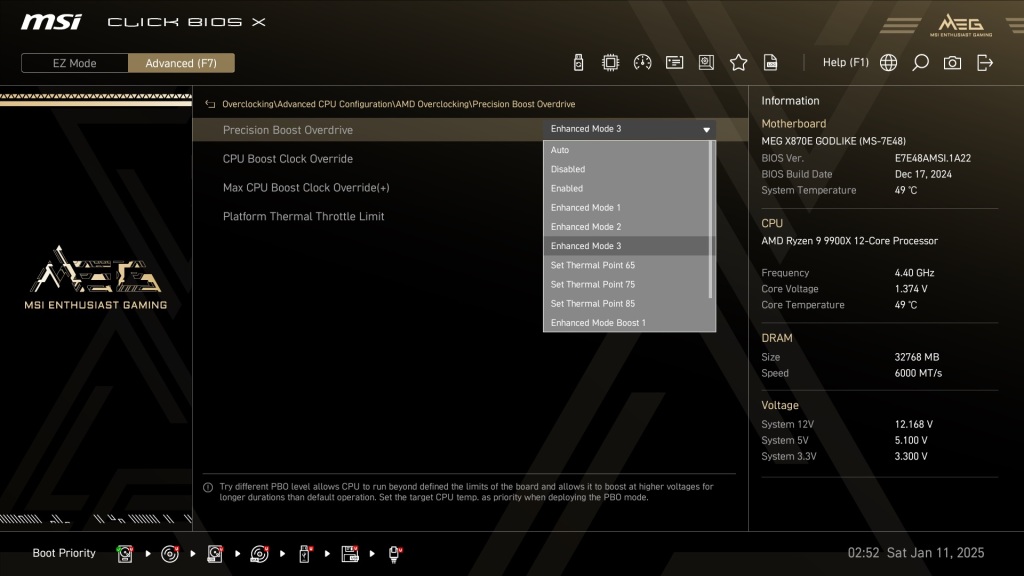Open the log file document icon

tap(771, 63)
